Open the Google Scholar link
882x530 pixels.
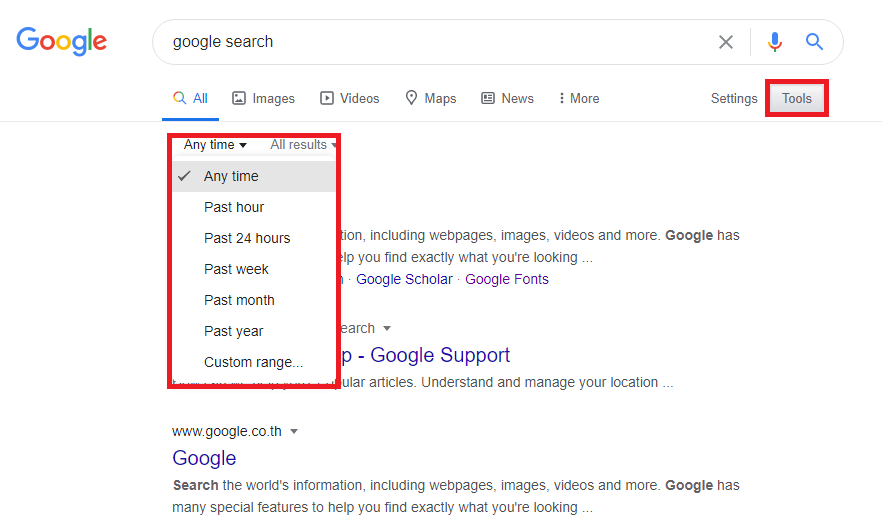[404, 279]
